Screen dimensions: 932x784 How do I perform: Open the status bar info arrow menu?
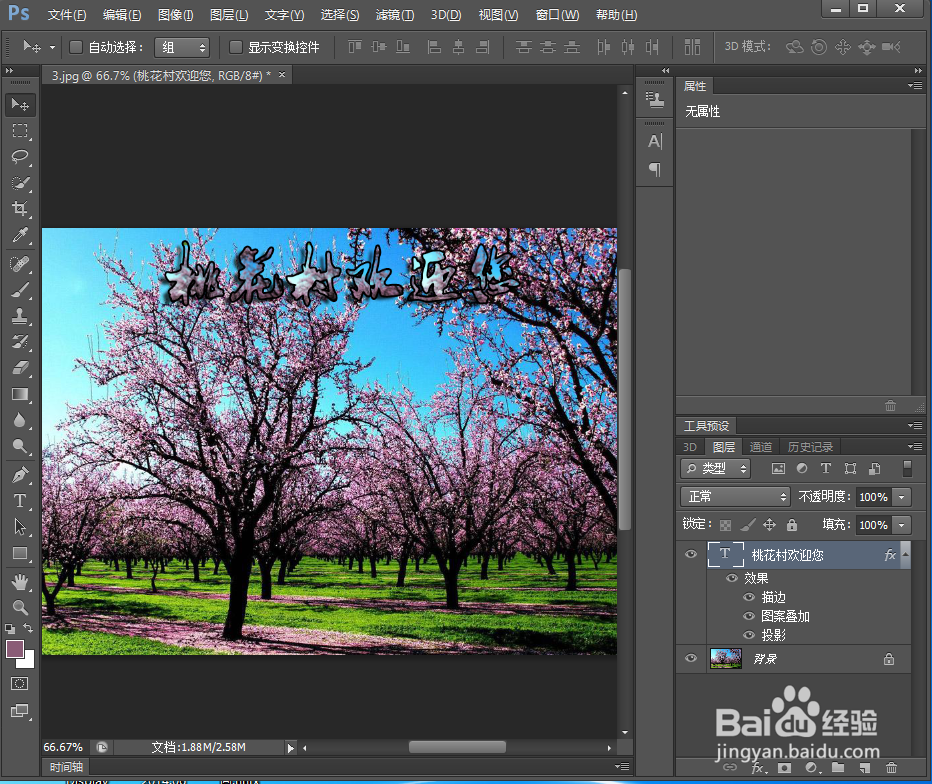click(x=291, y=748)
